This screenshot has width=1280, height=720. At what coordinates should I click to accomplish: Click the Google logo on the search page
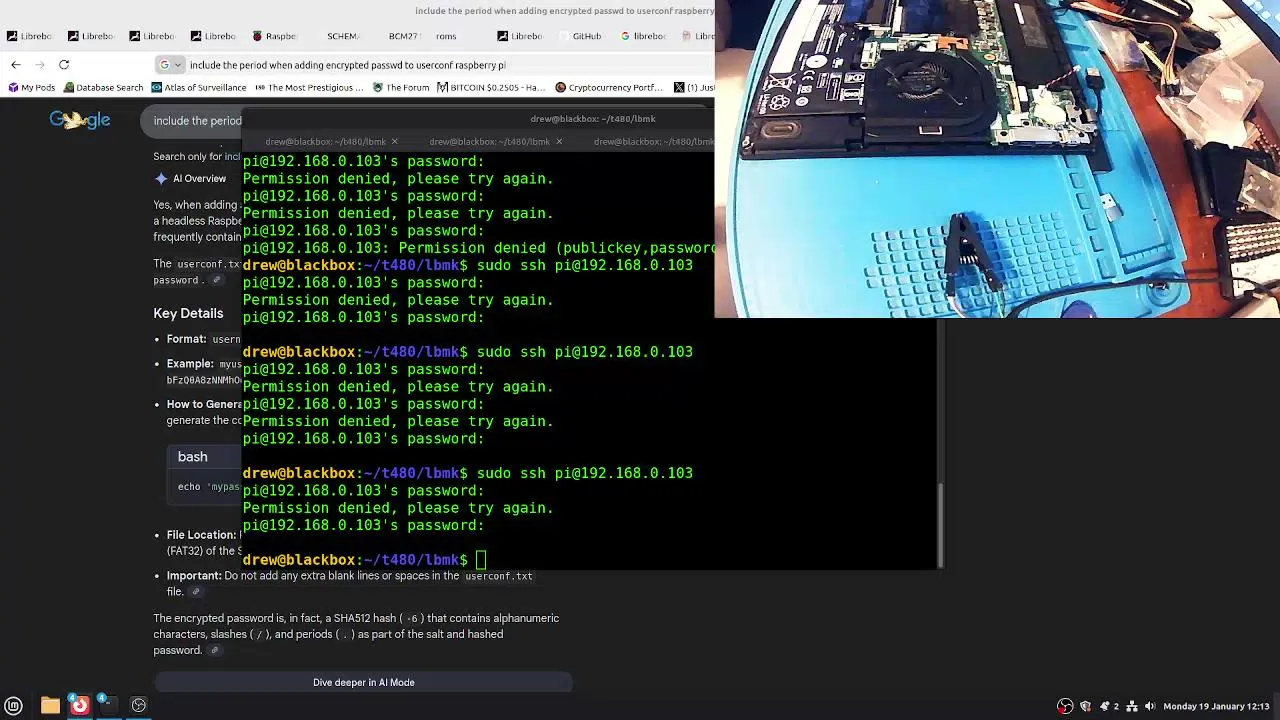click(x=80, y=120)
